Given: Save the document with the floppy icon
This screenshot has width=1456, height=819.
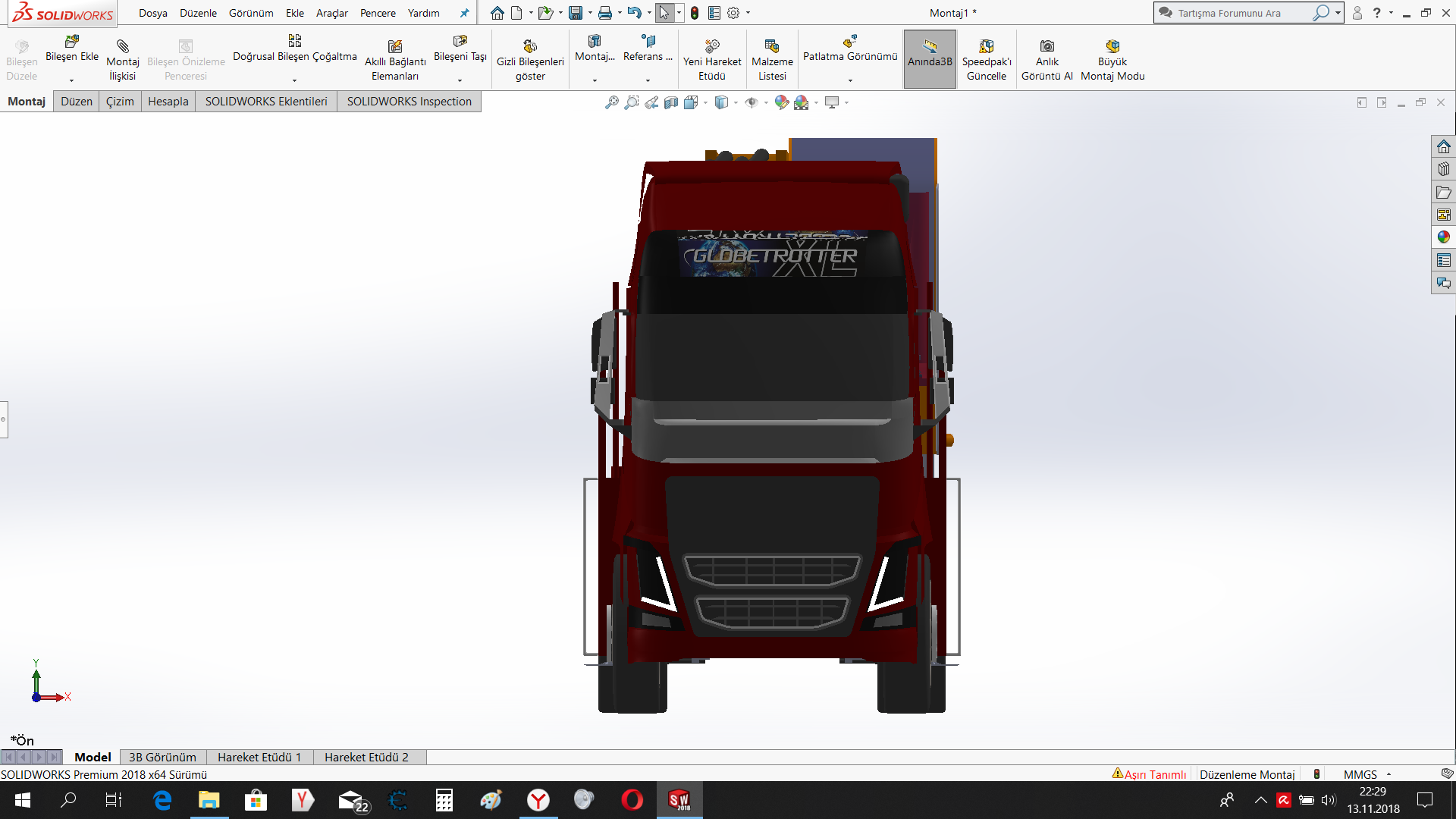Looking at the screenshot, I should [x=576, y=13].
